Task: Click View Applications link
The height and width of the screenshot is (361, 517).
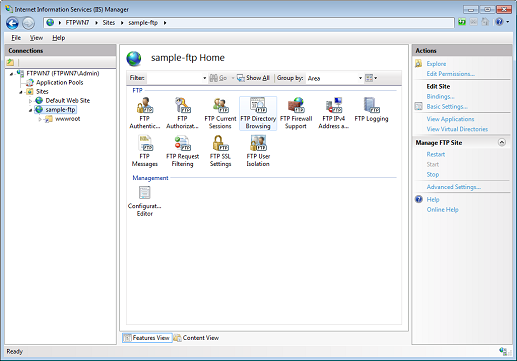Action: click(x=450, y=119)
